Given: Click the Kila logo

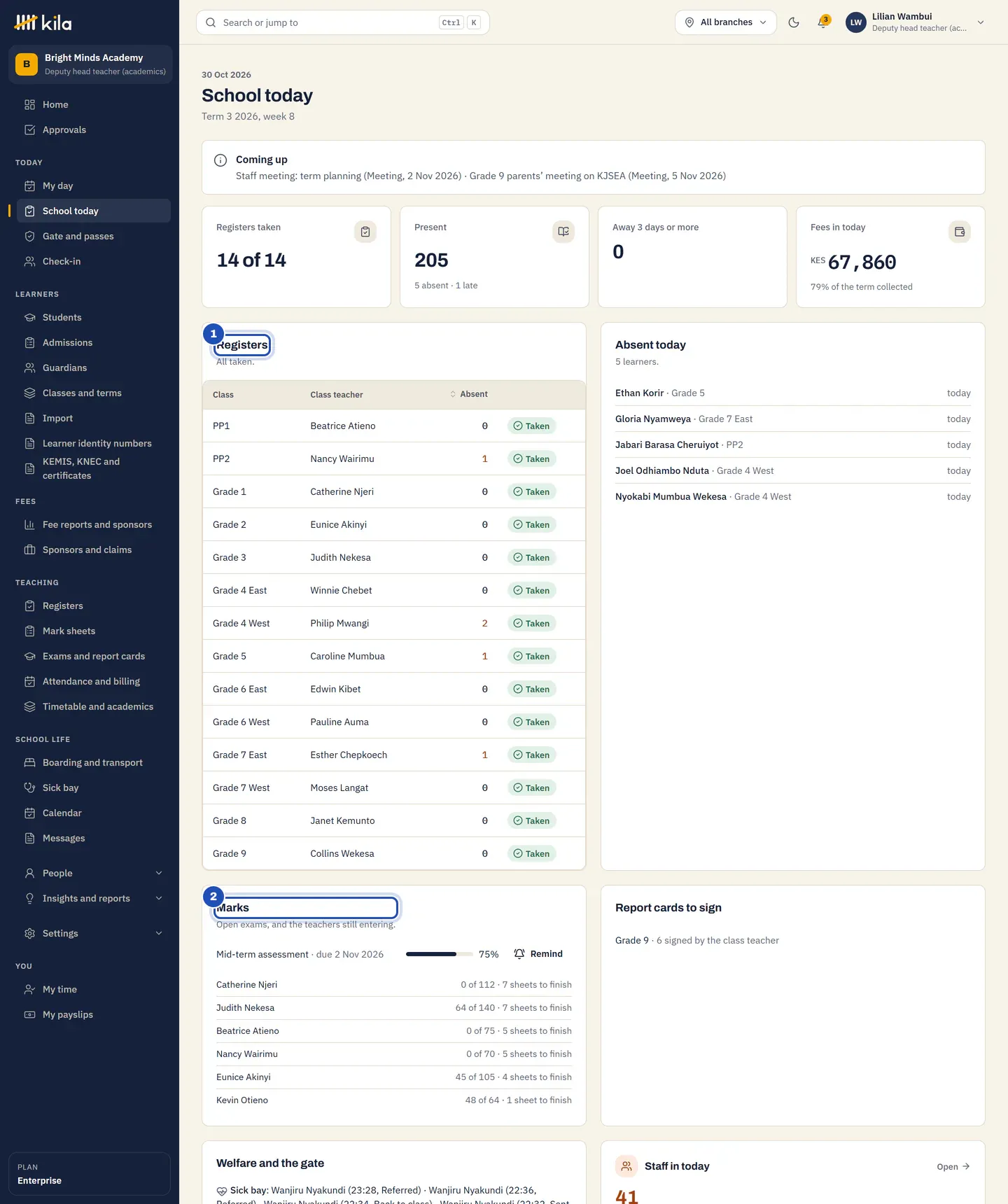Looking at the screenshot, I should (x=43, y=22).
